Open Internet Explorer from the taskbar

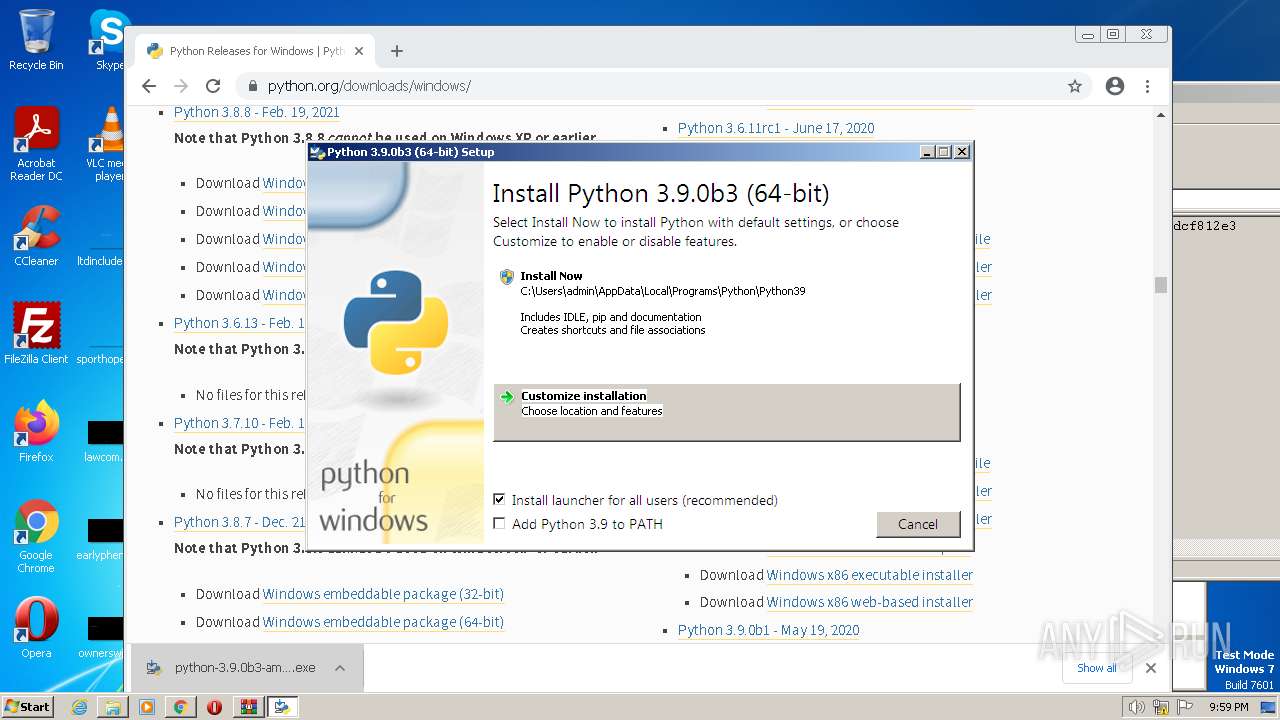click(79, 707)
